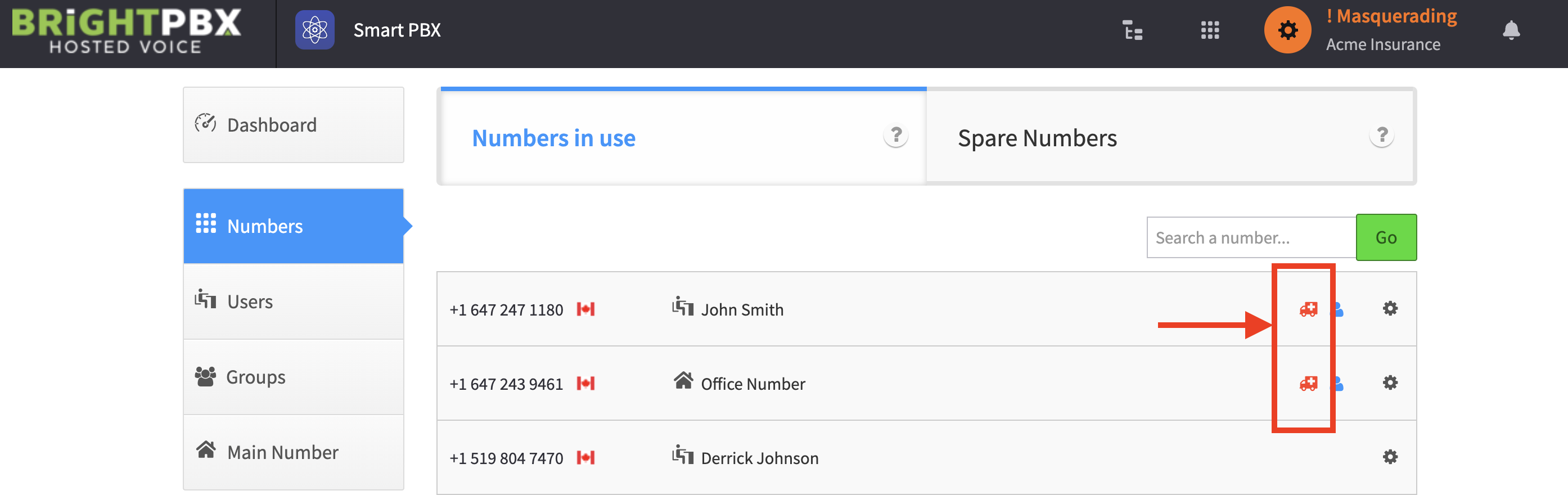Click the orange gear account avatar
1568x495 pixels.
click(x=1287, y=30)
